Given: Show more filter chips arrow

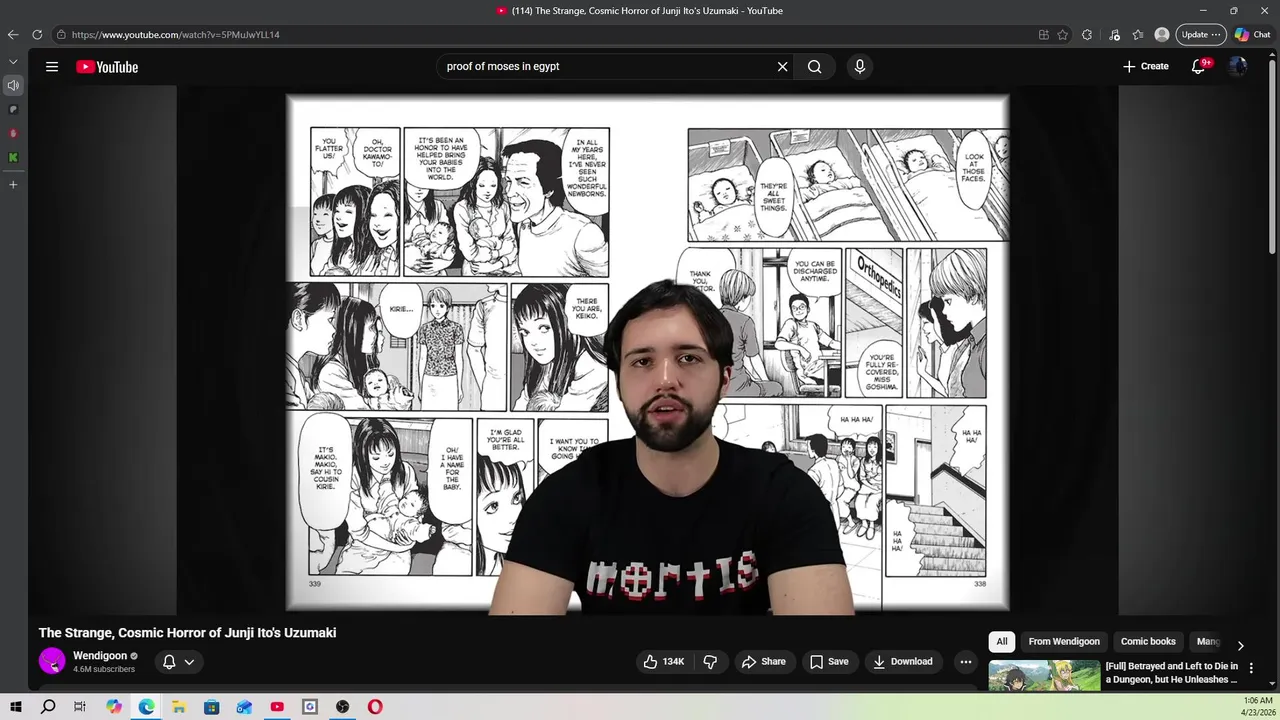Looking at the screenshot, I should (1240, 645).
